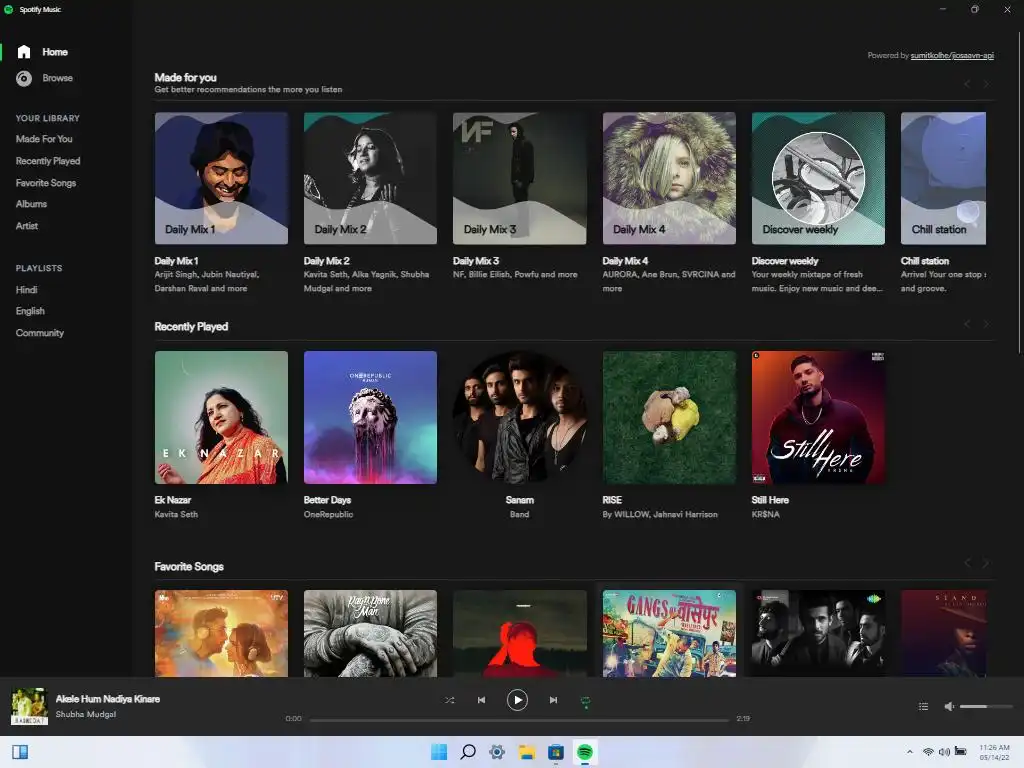Open RISE album cover

[669, 417]
